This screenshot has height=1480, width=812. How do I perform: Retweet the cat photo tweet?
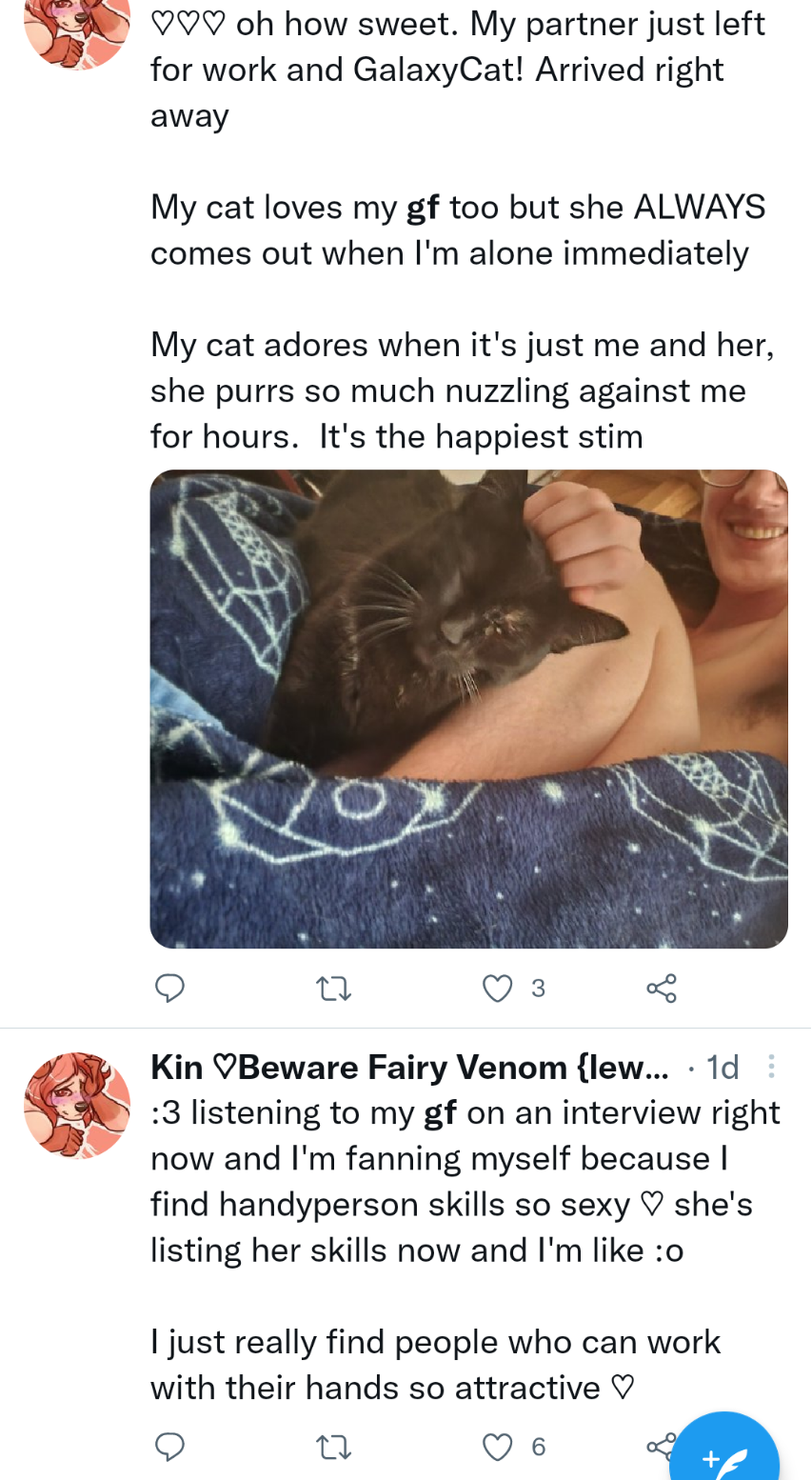pos(333,990)
